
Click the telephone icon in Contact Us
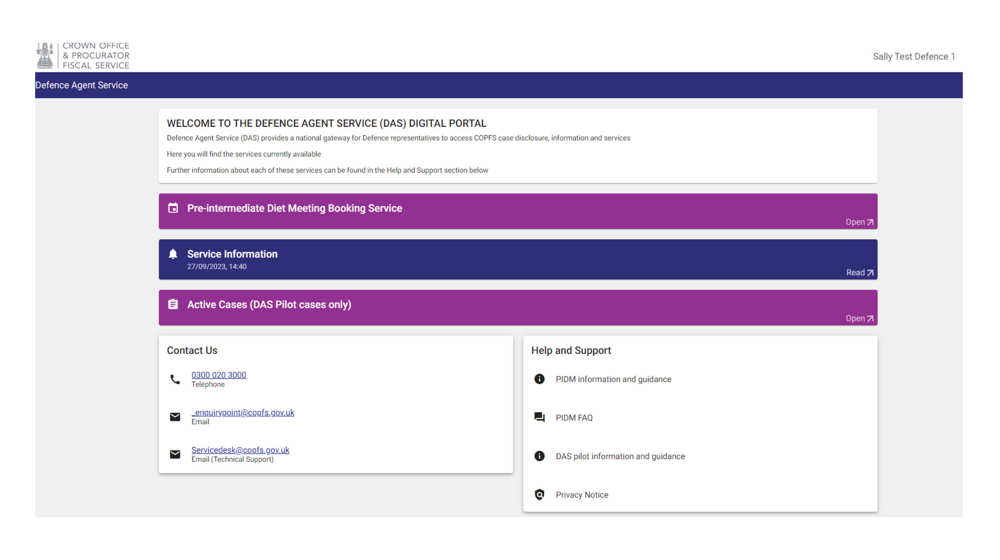(175, 380)
